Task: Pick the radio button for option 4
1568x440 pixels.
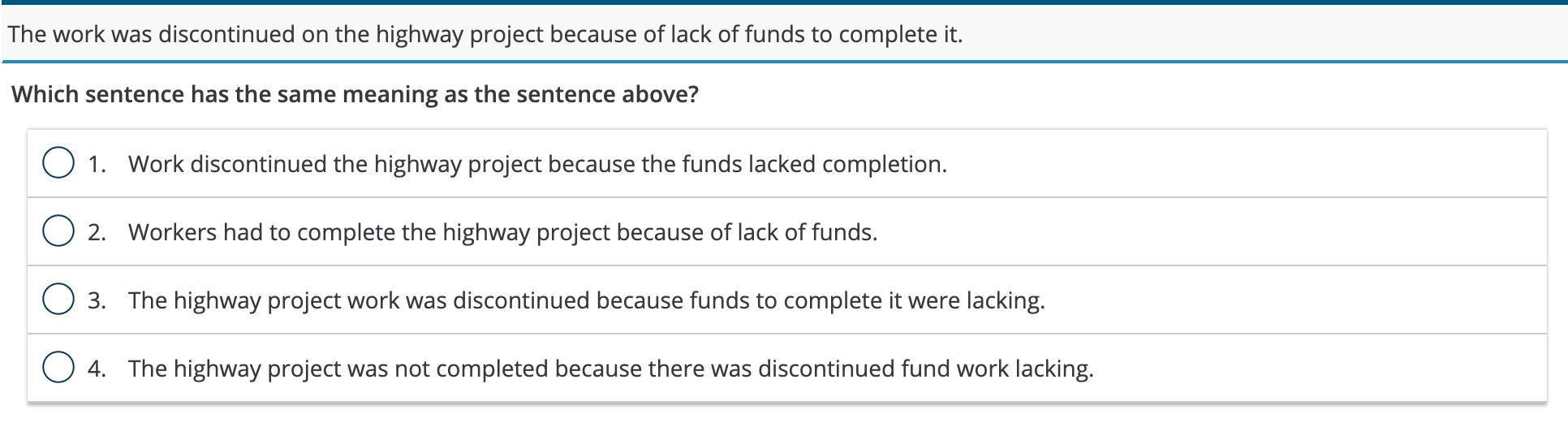Action: click(58, 368)
